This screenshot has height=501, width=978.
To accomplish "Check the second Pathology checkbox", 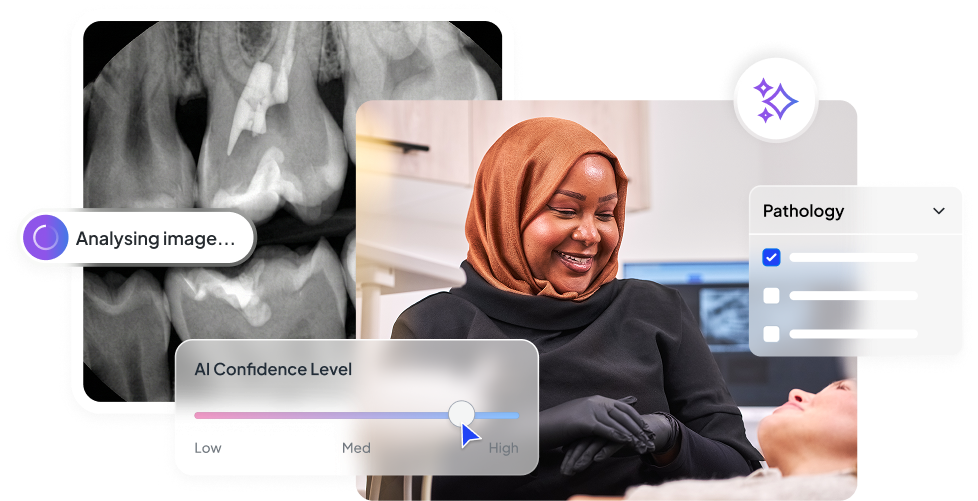I will click(771, 296).
